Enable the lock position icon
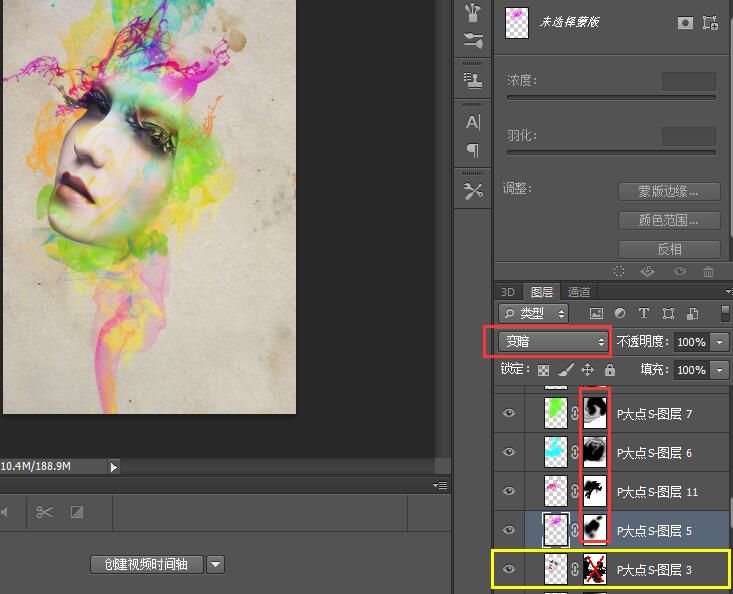733x594 pixels. (x=587, y=370)
